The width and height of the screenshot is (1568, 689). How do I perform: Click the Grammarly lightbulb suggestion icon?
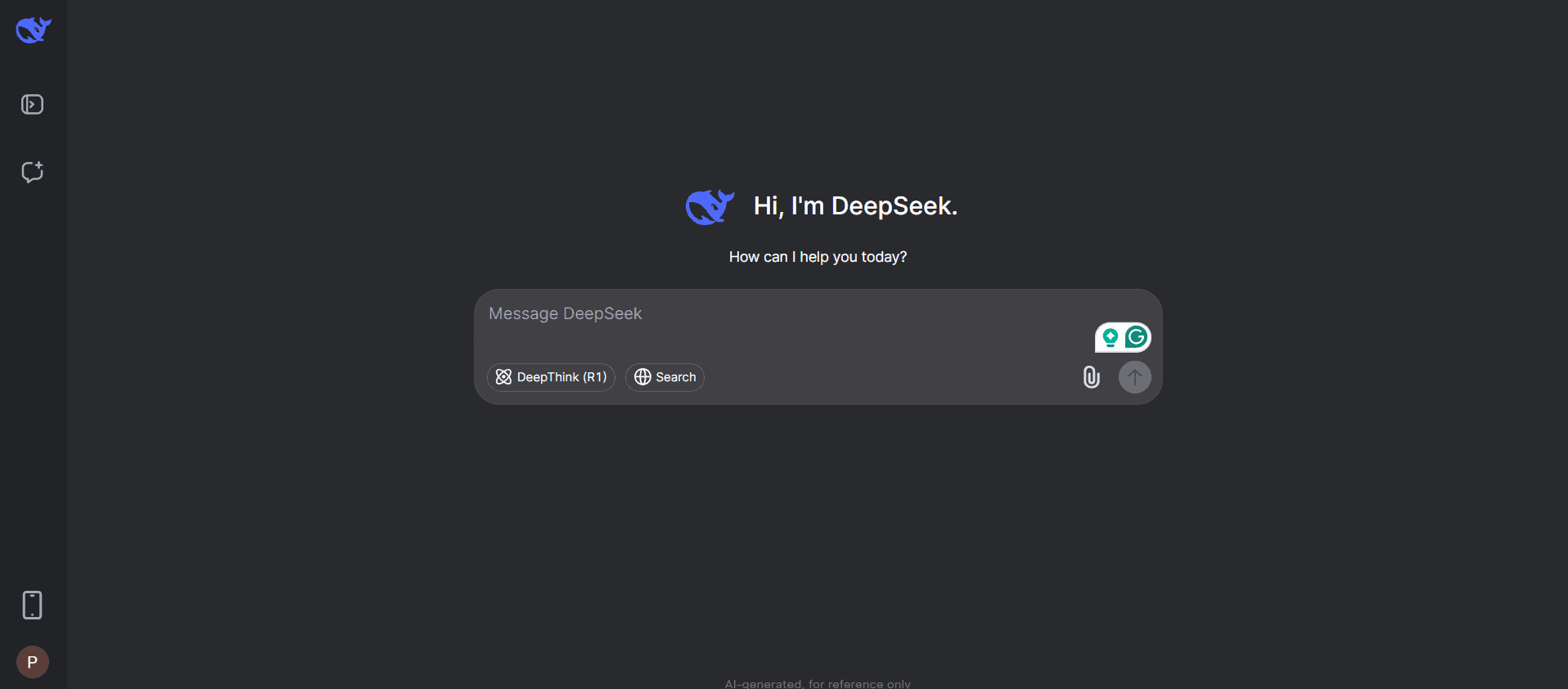click(1110, 337)
